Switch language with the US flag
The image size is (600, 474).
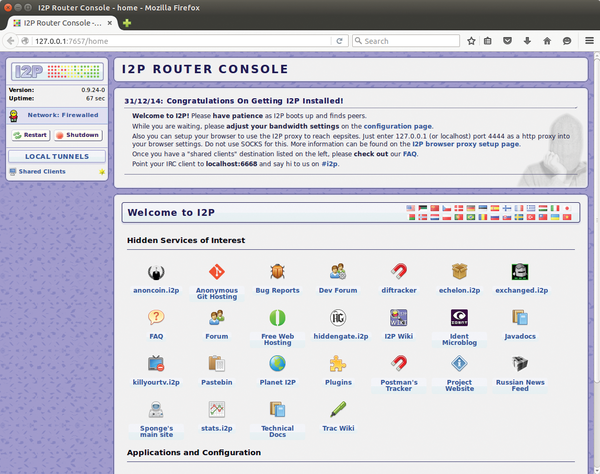click(411, 208)
